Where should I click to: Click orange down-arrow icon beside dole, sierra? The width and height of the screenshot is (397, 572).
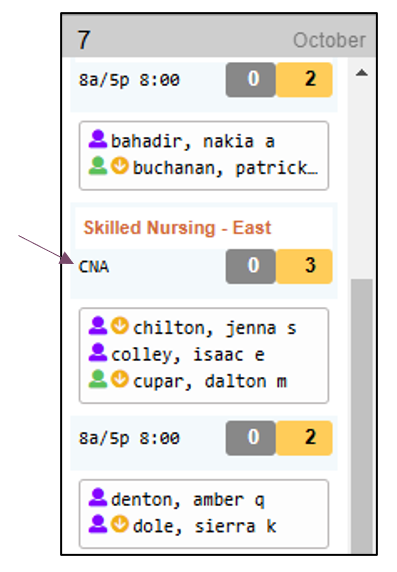[120, 524]
